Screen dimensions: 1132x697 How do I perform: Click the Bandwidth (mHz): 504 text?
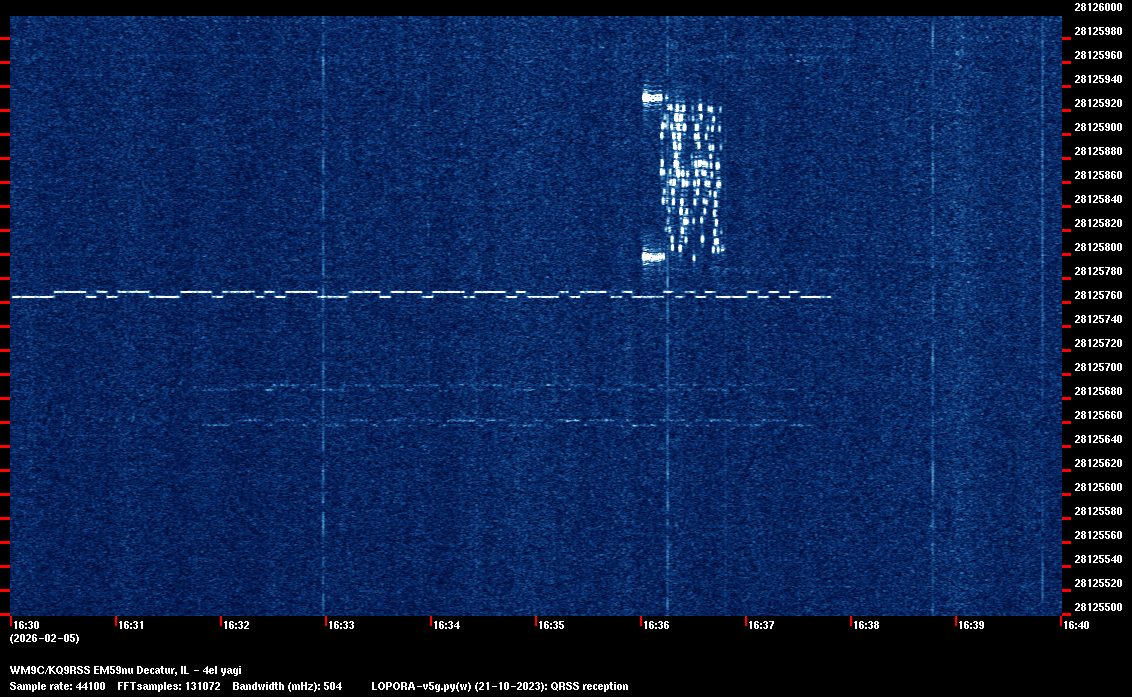click(x=287, y=686)
